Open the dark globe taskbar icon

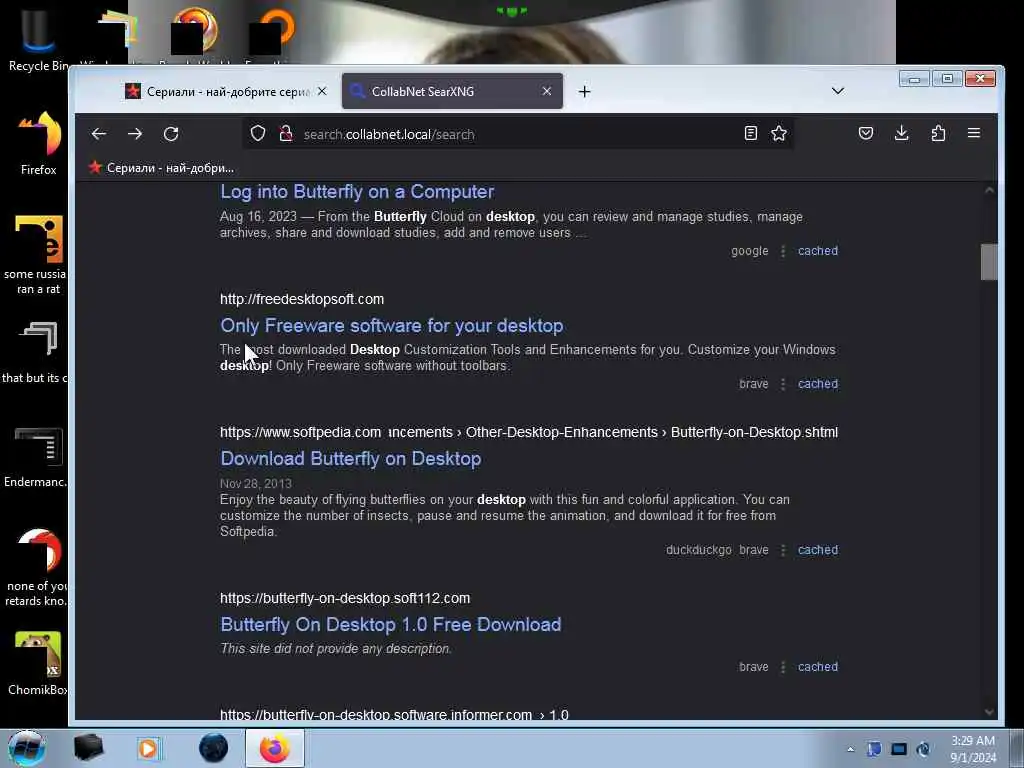[x=213, y=748]
